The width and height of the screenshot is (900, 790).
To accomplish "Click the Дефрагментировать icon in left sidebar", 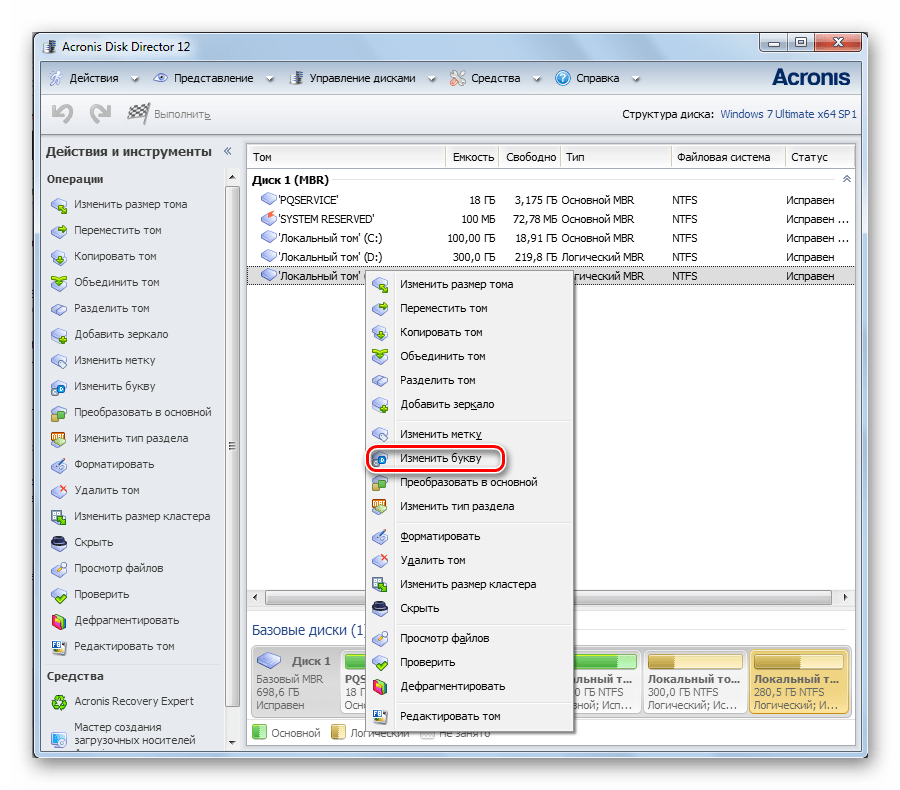I will (x=58, y=620).
